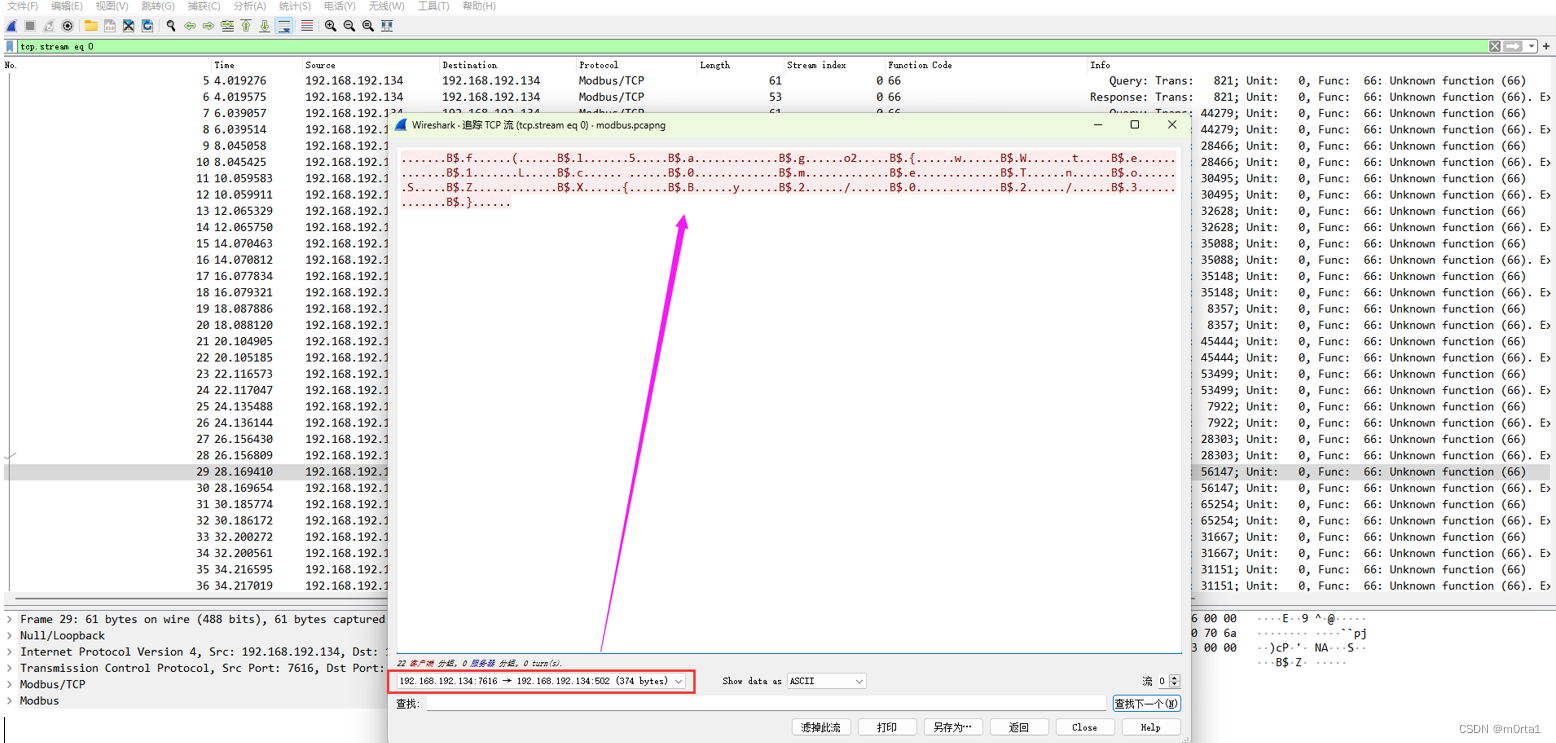Screen dimensions: 1556x743
Task: Expand the Frame 29 tree item
Action: point(10,620)
